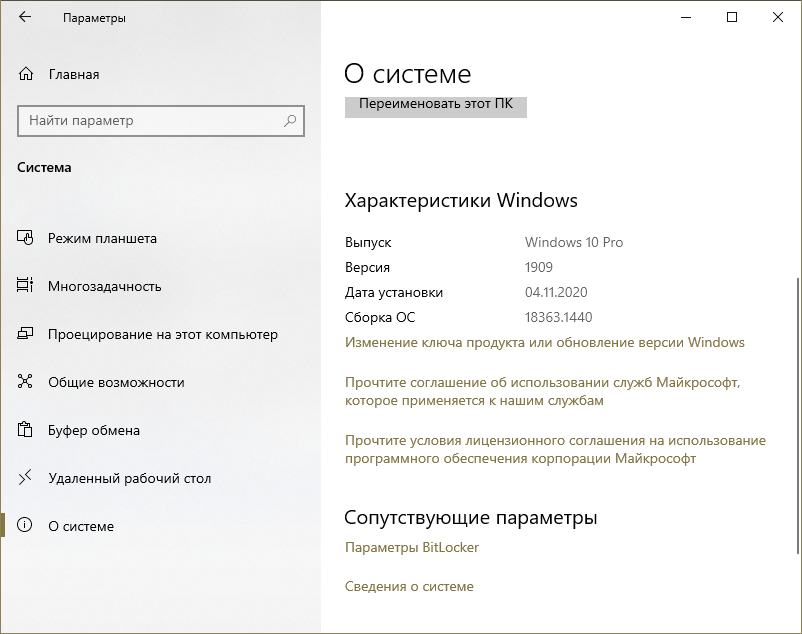Go to Буфер обмена section
Screen dimensions: 802x634
pos(94,430)
